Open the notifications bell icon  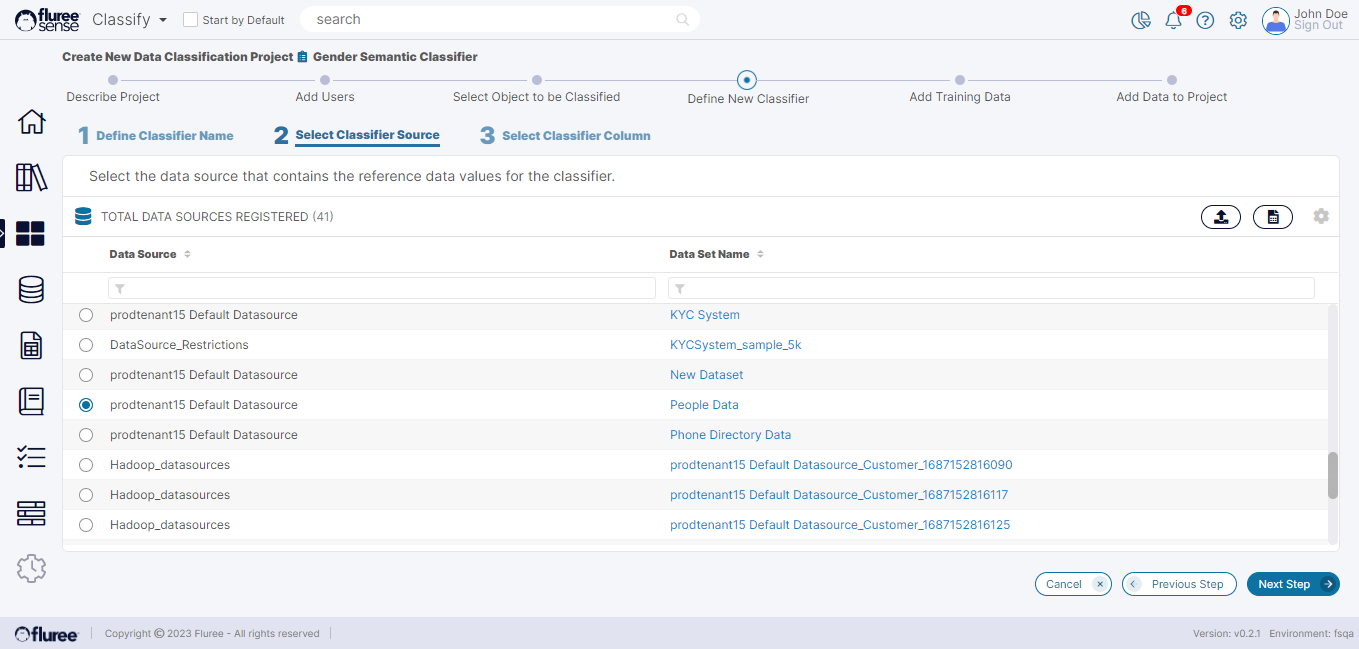[1173, 20]
